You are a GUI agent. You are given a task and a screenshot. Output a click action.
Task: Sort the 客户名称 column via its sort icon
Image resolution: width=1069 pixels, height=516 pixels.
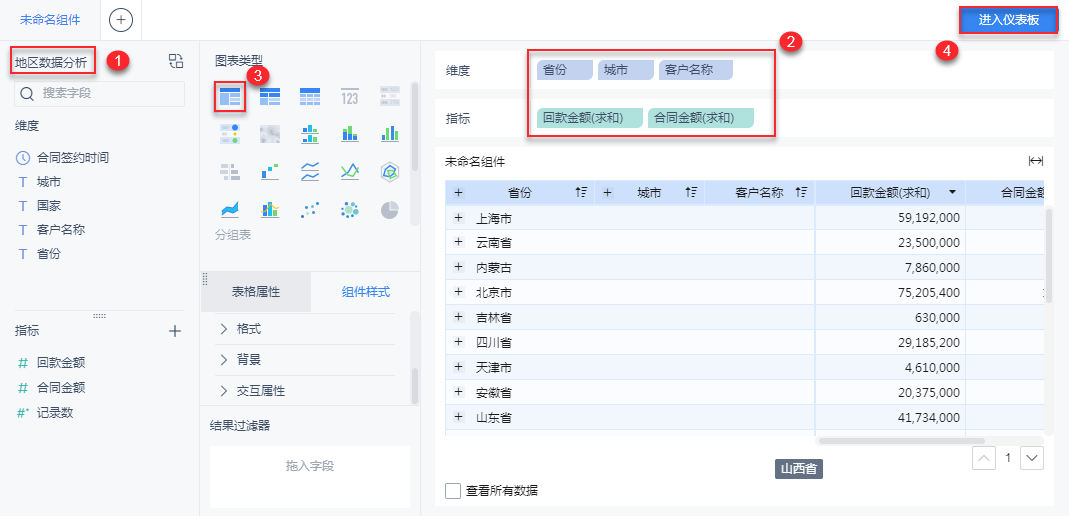point(801,193)
